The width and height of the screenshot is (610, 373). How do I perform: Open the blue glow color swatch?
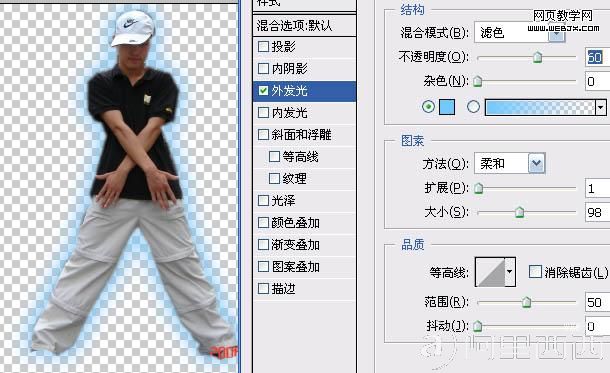[447, 107]
